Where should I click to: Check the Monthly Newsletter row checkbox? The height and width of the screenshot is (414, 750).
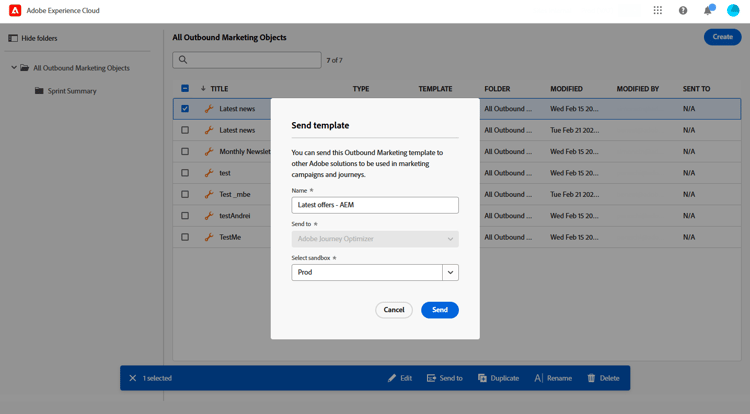pyautogui.click(x=185, y=152)
